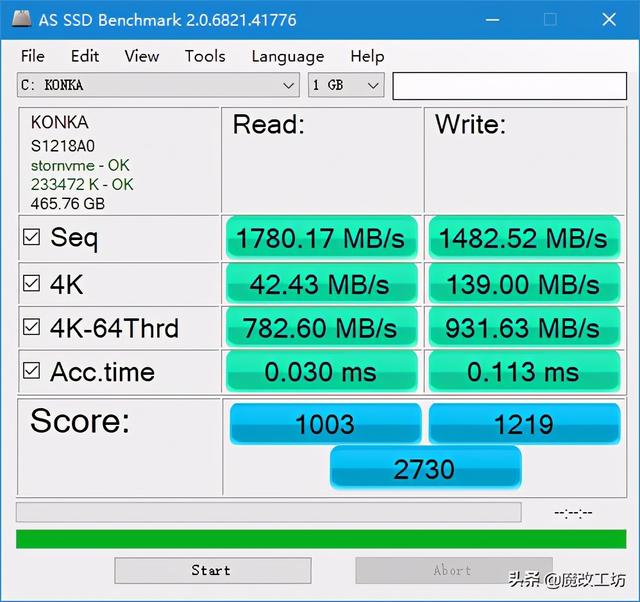This screenshot has width=640, height=602.
Task: Click Seq write result 1482.52 MB/s
Action: pyautogui.click(x=524, y=238)
